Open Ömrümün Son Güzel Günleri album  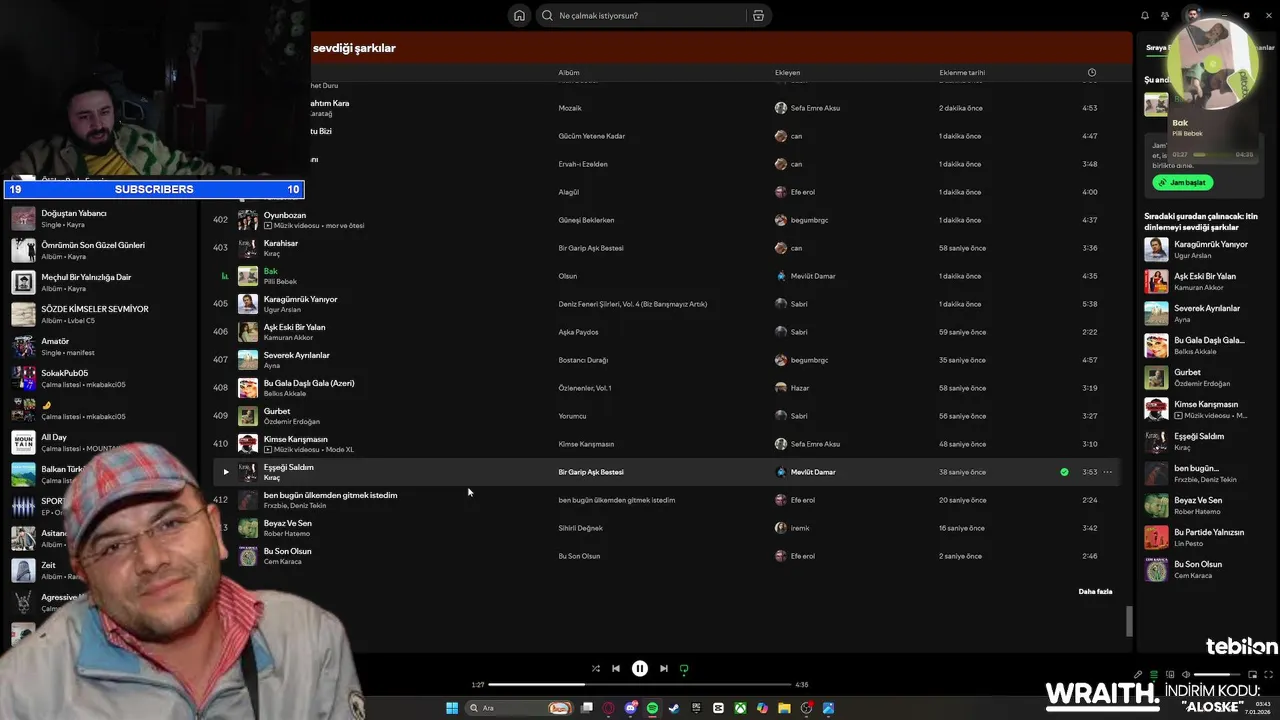tap(100, 250)
